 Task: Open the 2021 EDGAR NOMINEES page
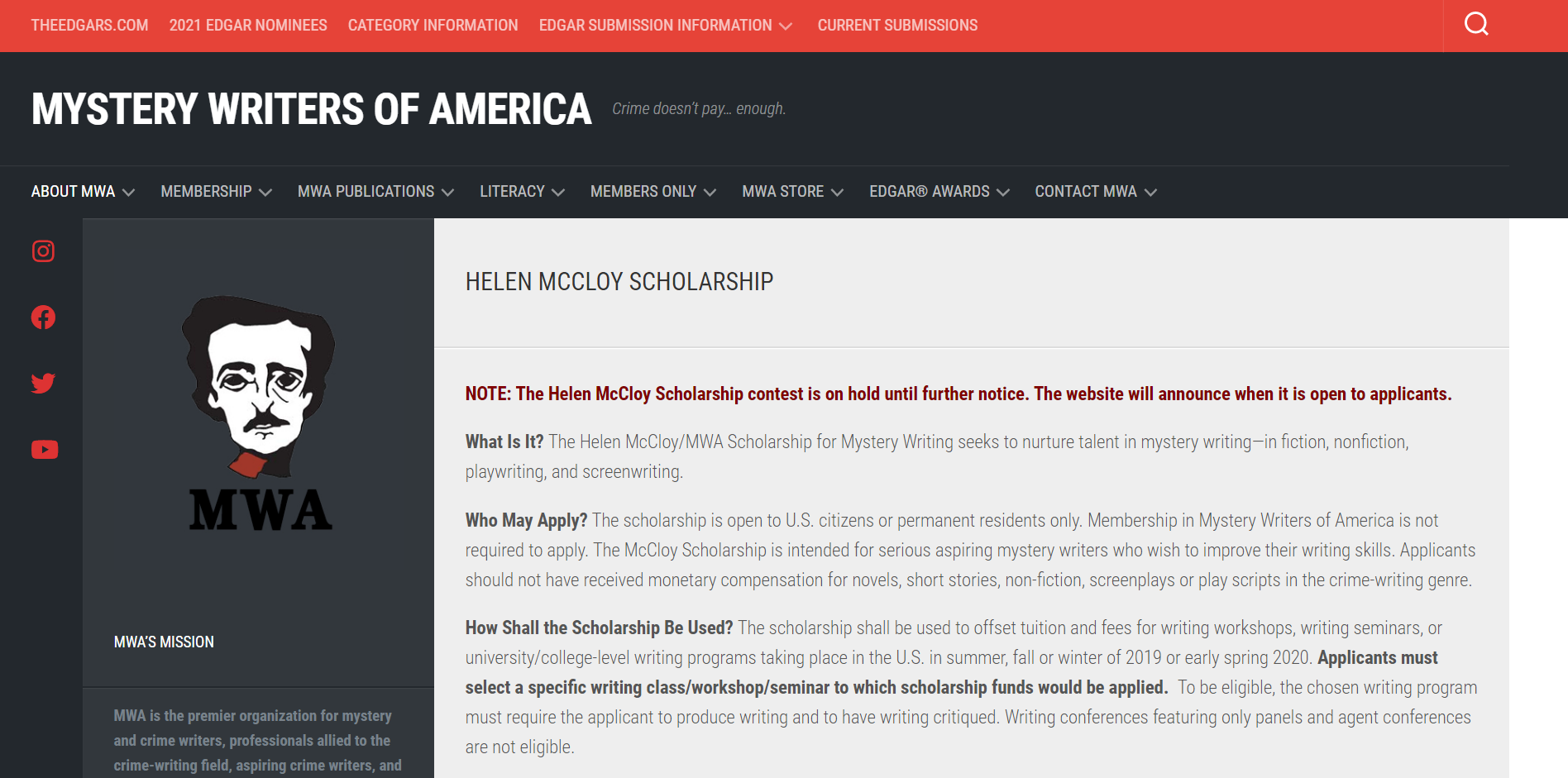pyautogui.click(x=247, y=25)
